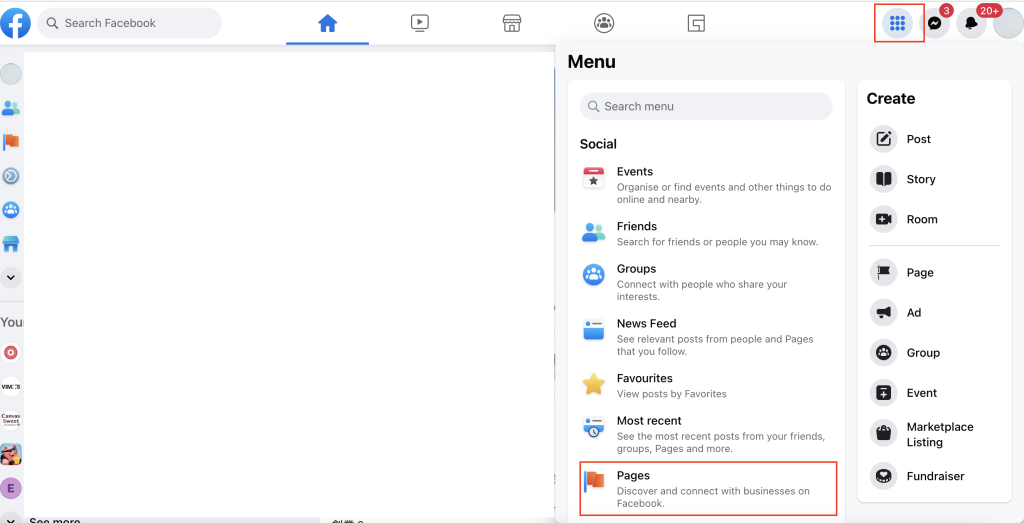Create a Marketplace Listing
The image size is (1024, 523).
[x=935, y=434]
